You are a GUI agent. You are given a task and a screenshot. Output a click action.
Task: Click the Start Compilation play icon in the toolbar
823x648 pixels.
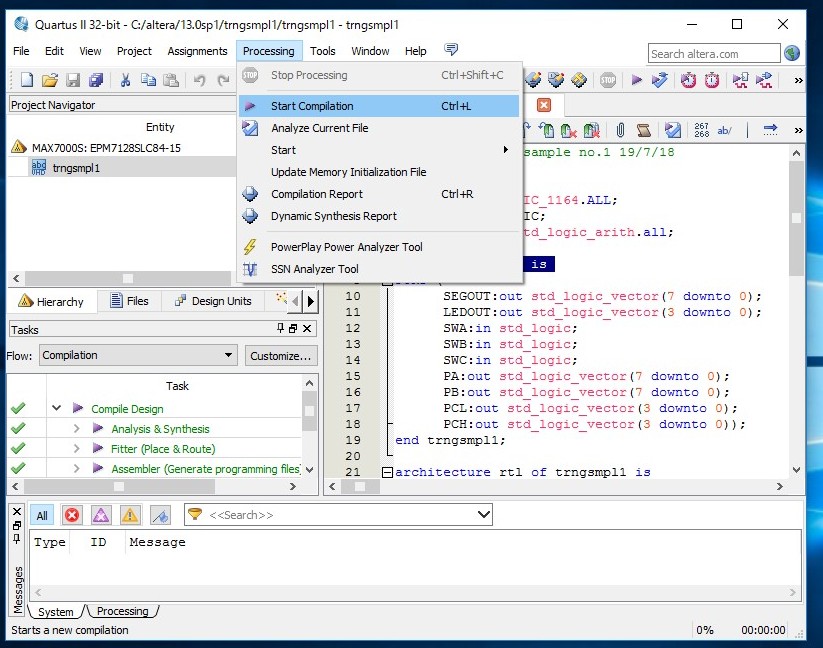tap(636, 80)
